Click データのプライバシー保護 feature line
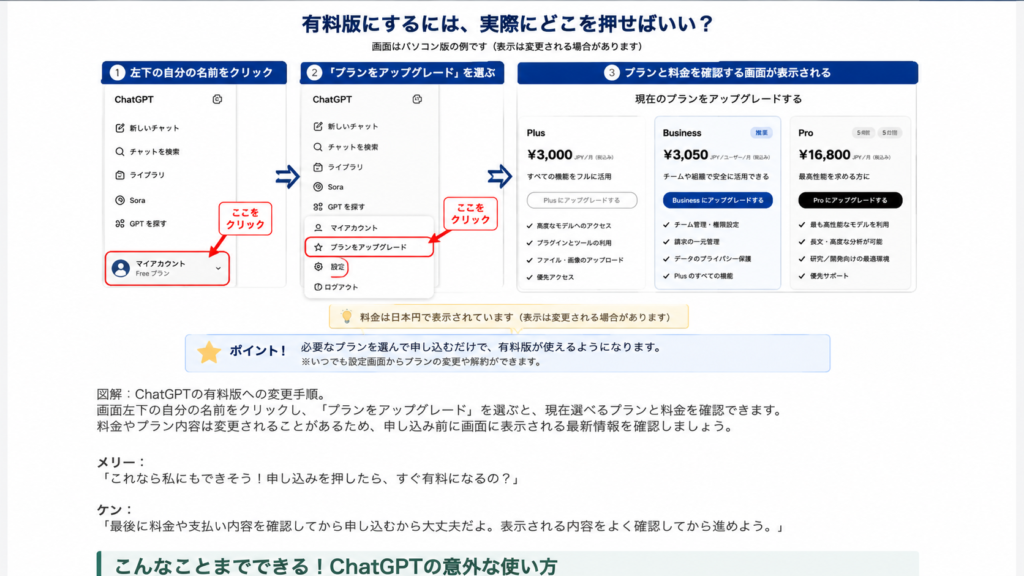Image resolution: width=1024 pixels, height=576 pixels. click(x=712, y=259)
